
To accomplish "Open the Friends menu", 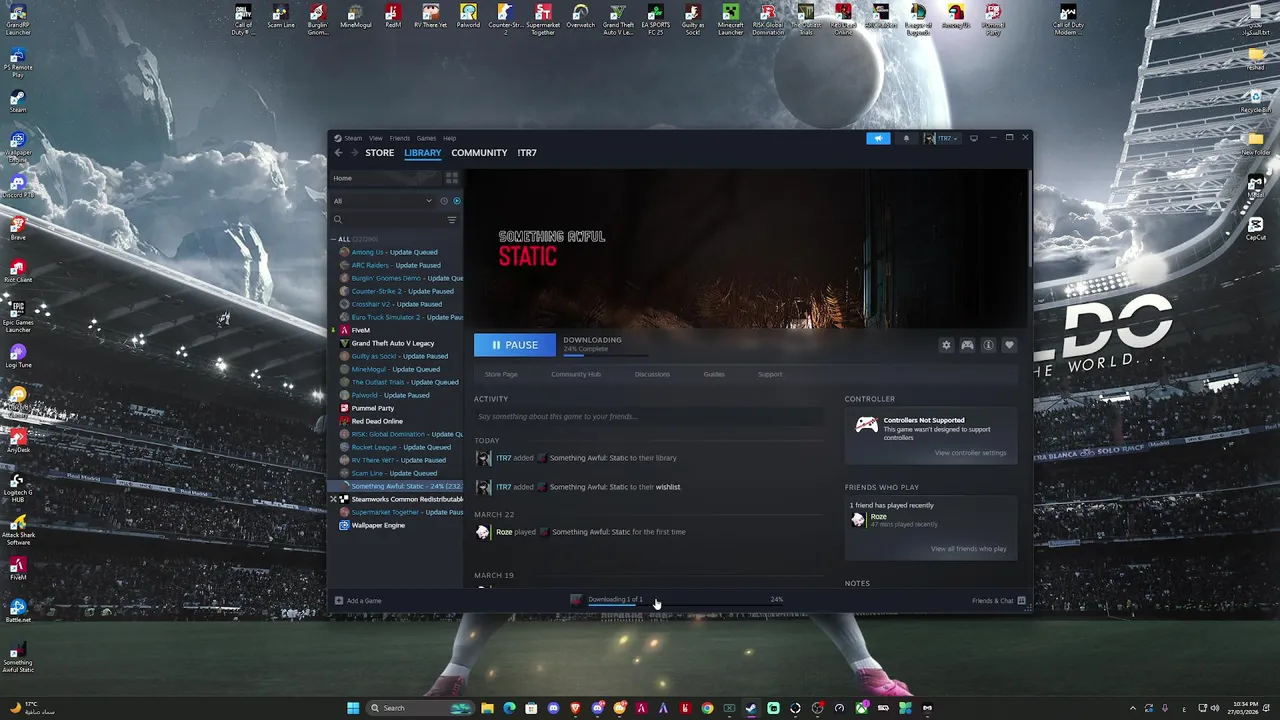I will 399,138.
